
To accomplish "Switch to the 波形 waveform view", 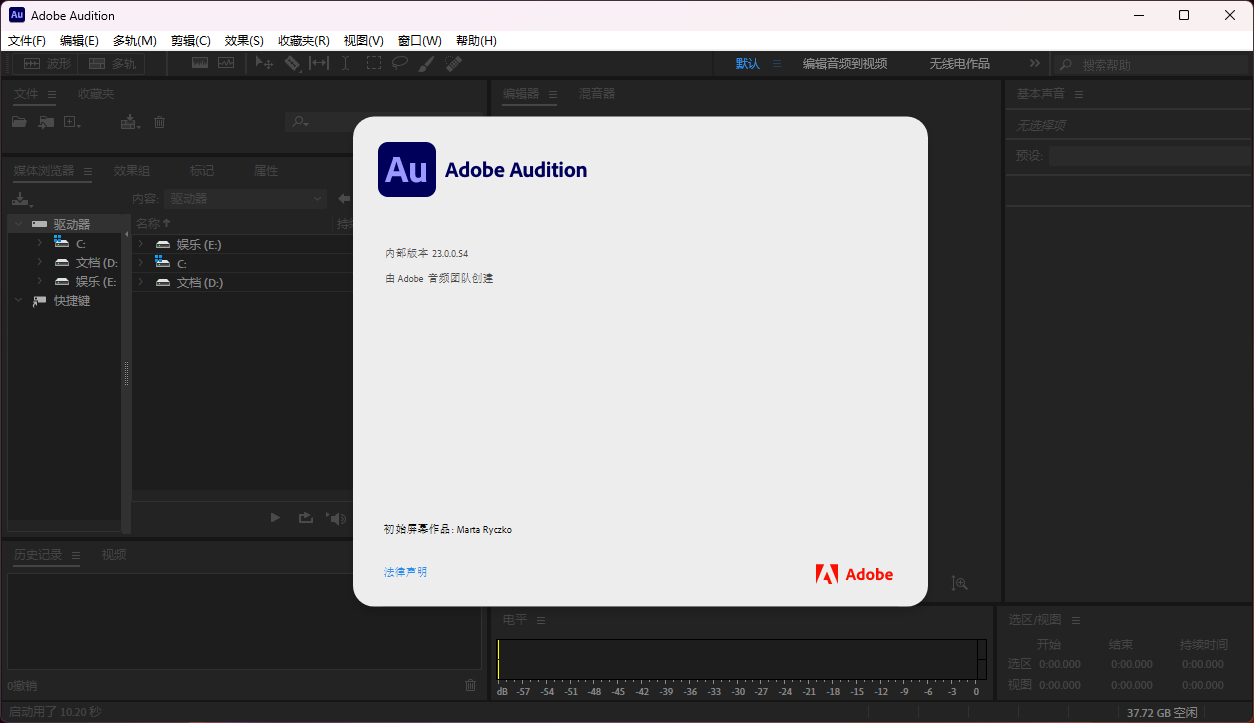I will click(47, 63).
